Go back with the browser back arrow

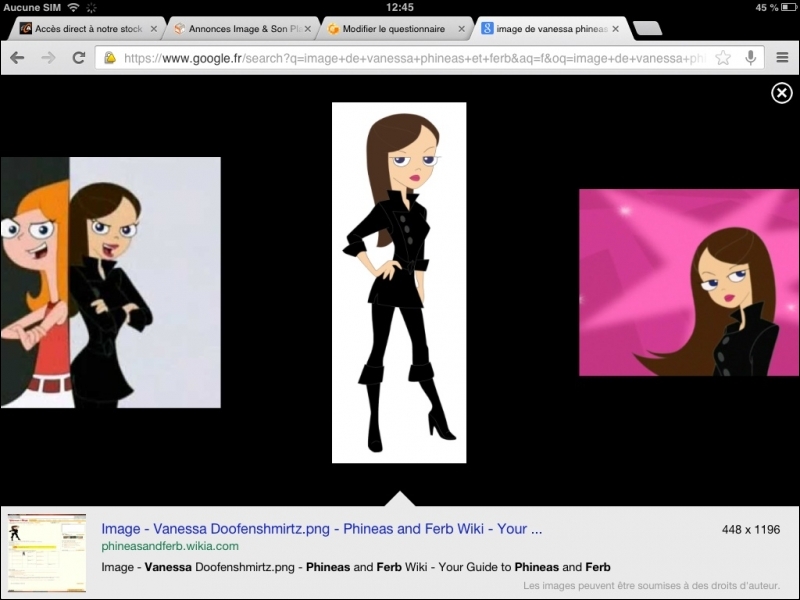17,58
